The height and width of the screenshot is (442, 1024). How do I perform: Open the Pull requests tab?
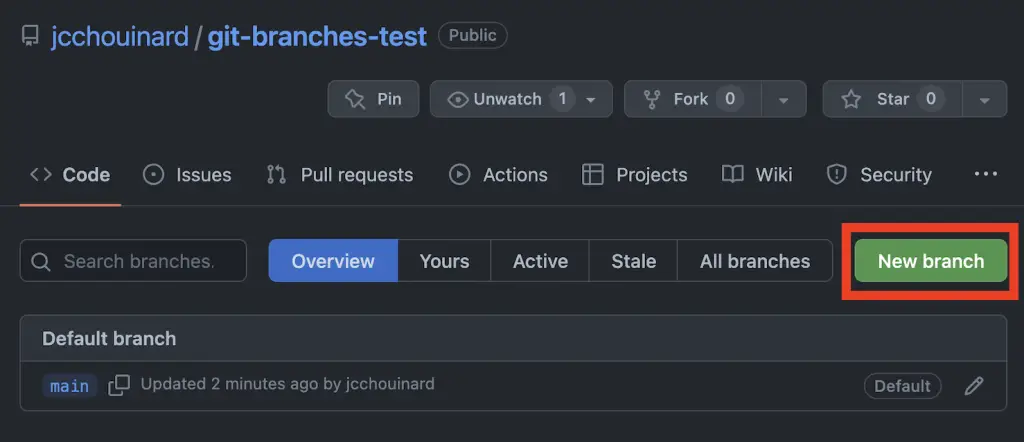coord(340,175)
